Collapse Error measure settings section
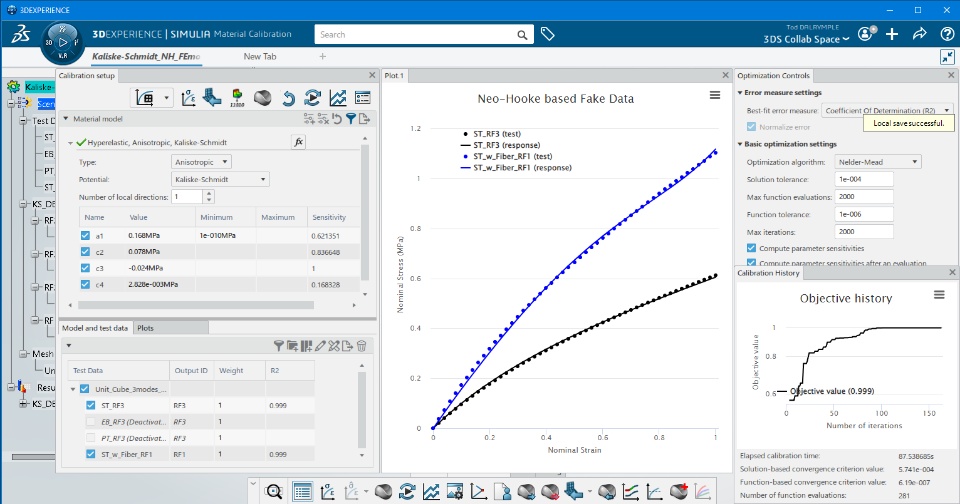960x504 pixels. pyautogui.click(x=740, y=92)
